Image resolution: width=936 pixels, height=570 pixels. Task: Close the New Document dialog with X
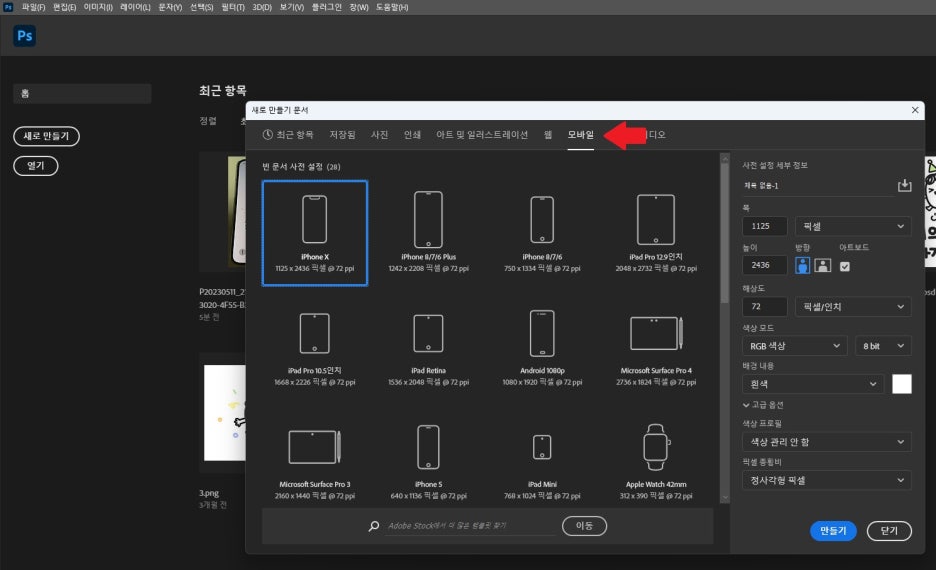pyautogui.click(x=915, y=110)
